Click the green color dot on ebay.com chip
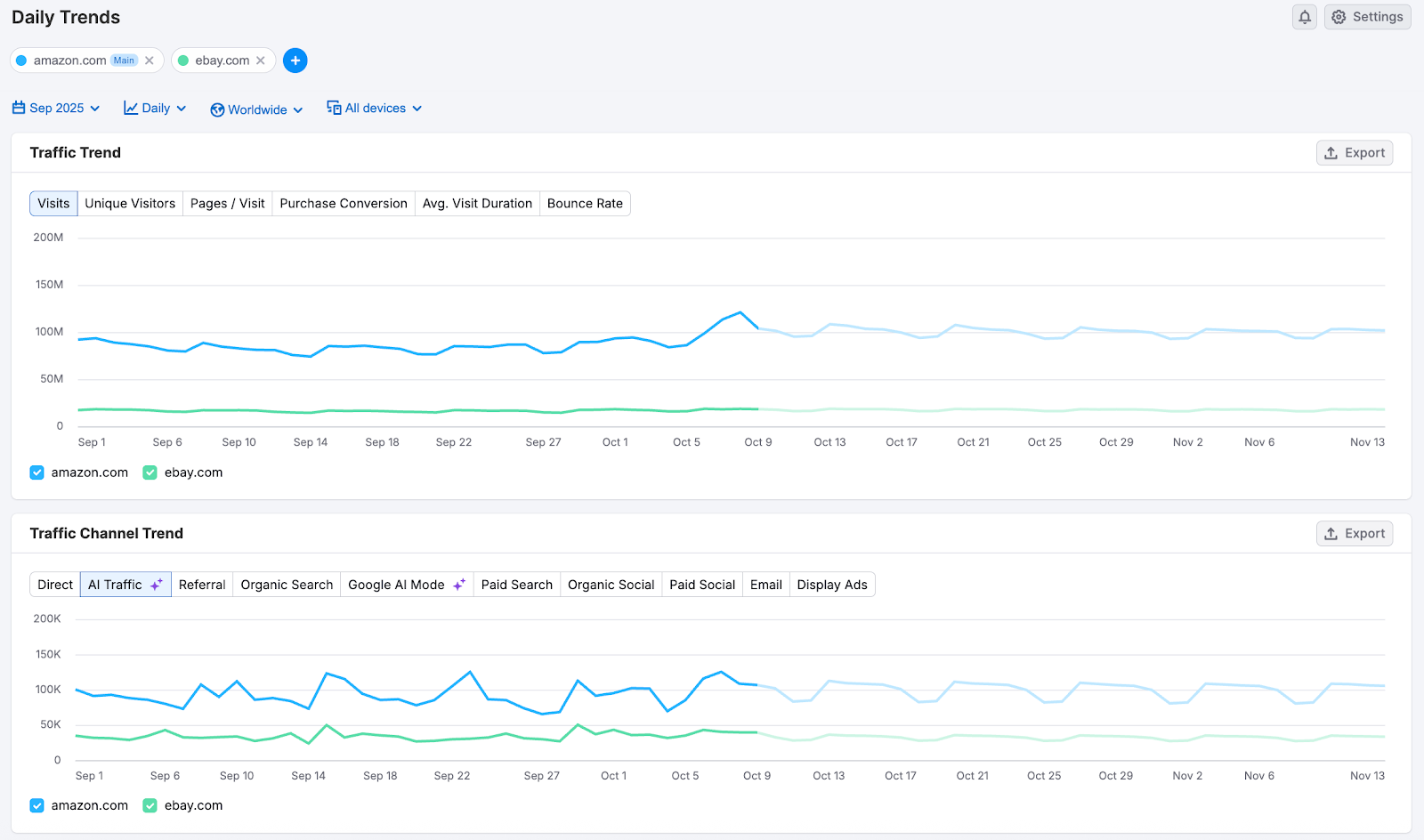The height and width of the screenshot is (840, 1424). point(183,60)
